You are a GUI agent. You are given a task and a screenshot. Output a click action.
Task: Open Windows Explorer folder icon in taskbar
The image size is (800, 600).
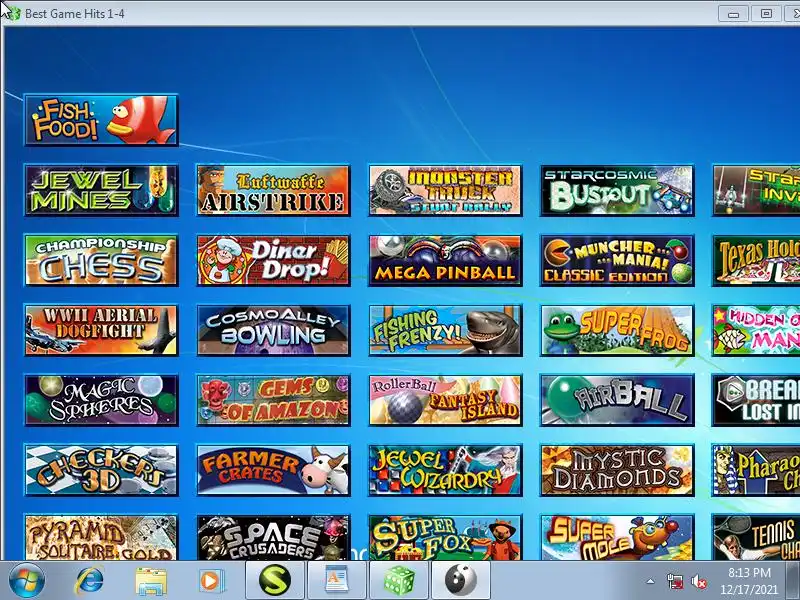[151, 581]
